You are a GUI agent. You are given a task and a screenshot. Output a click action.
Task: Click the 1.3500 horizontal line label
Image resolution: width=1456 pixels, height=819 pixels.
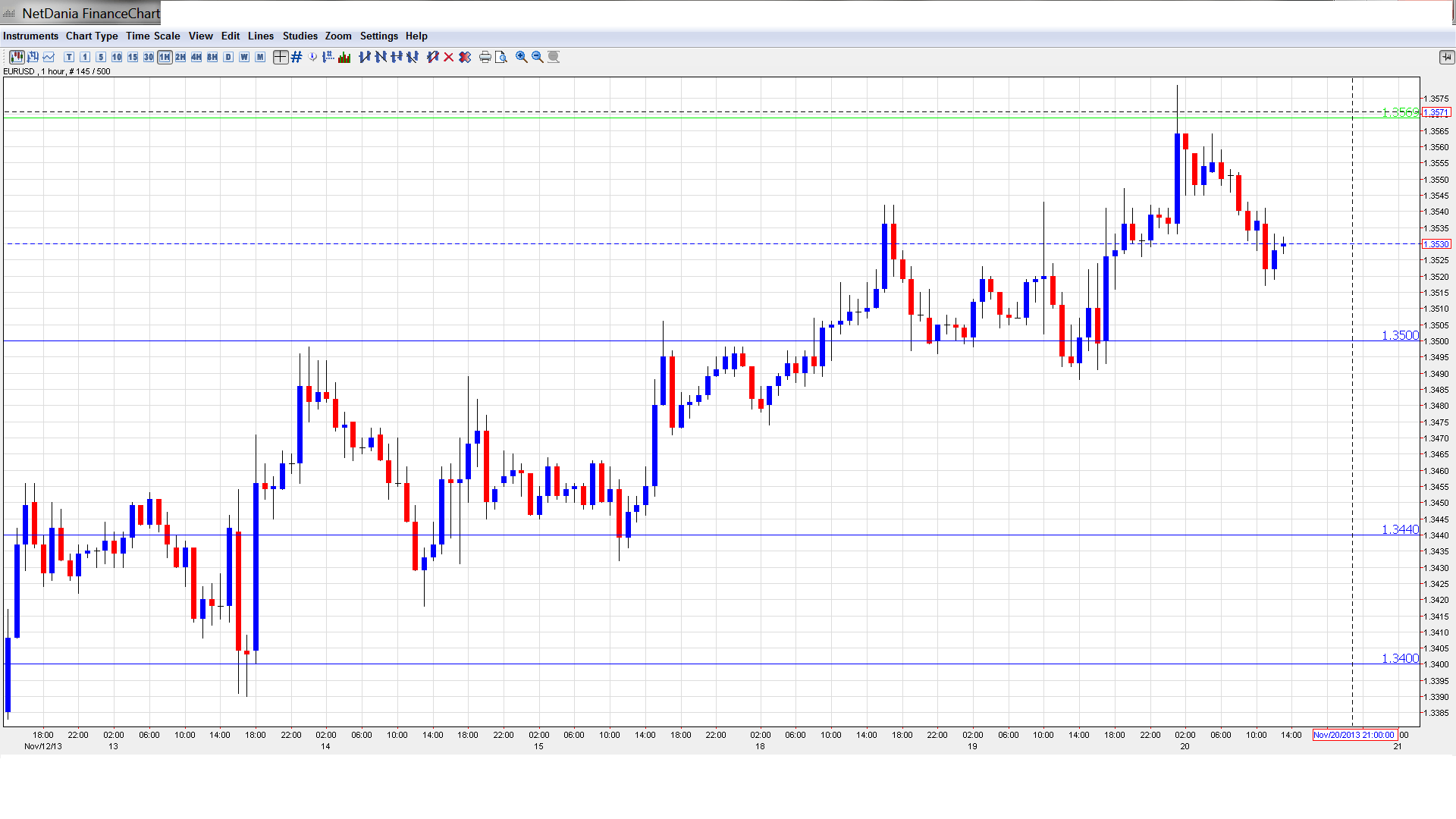[1399, 335]
